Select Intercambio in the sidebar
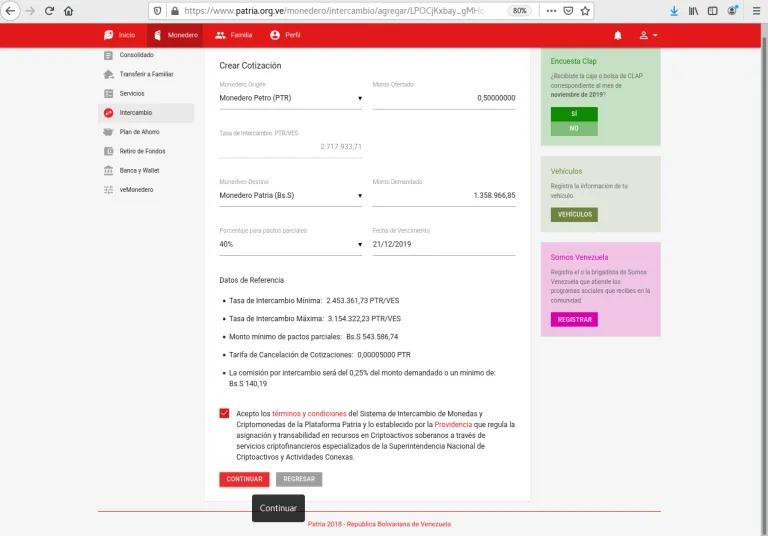 (x=146, y=113)
